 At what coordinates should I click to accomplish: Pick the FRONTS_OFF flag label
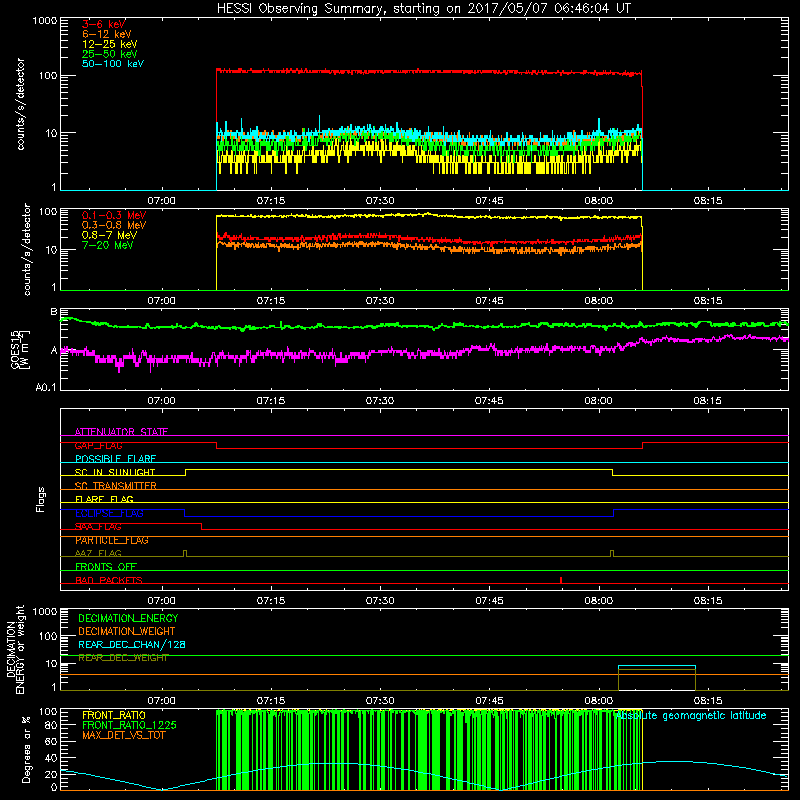click(106, 567)
